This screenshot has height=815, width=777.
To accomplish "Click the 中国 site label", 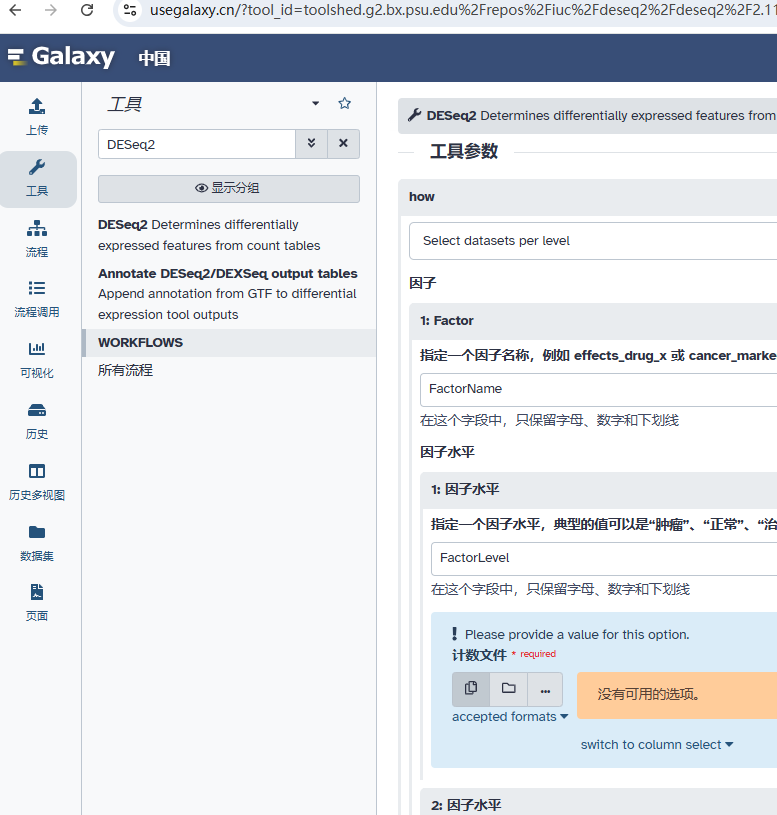I will point(154,58).
